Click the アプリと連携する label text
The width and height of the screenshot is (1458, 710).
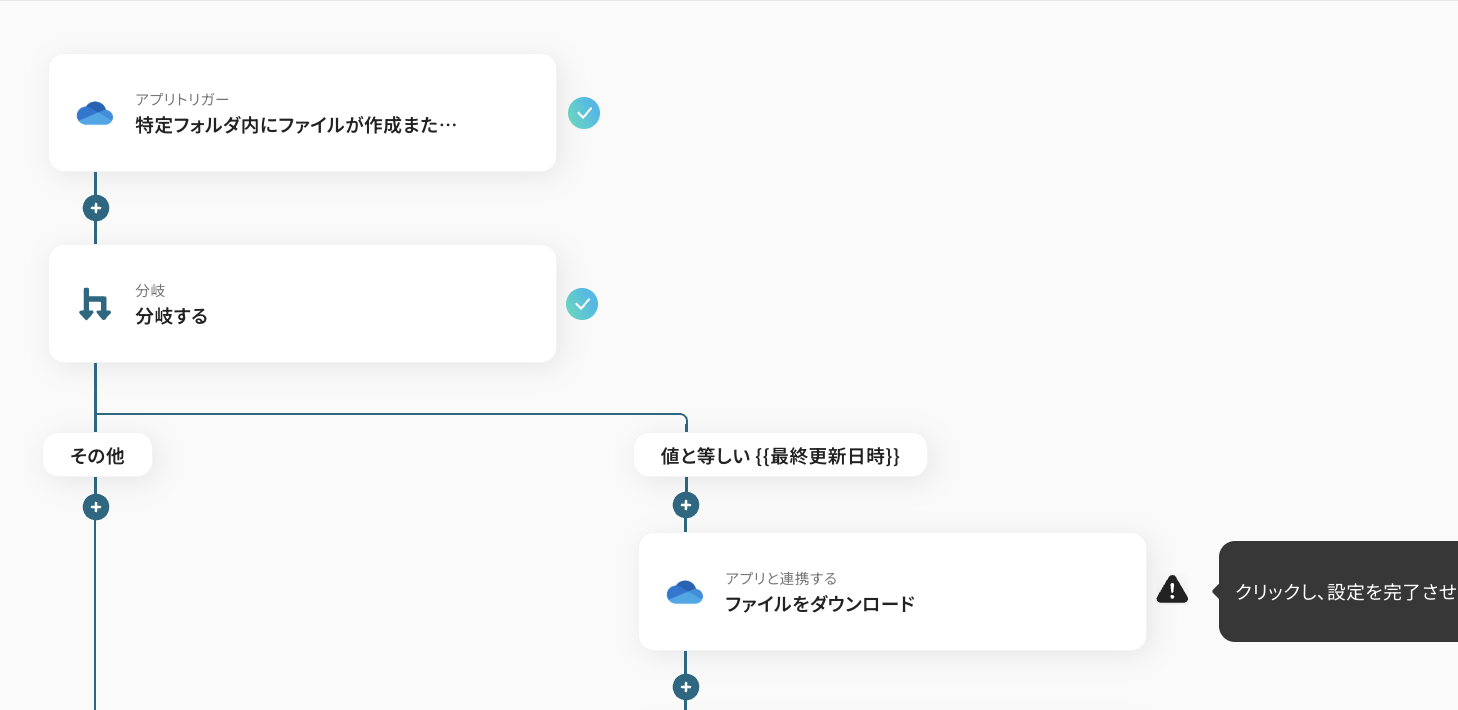click(x=782, y=578)
